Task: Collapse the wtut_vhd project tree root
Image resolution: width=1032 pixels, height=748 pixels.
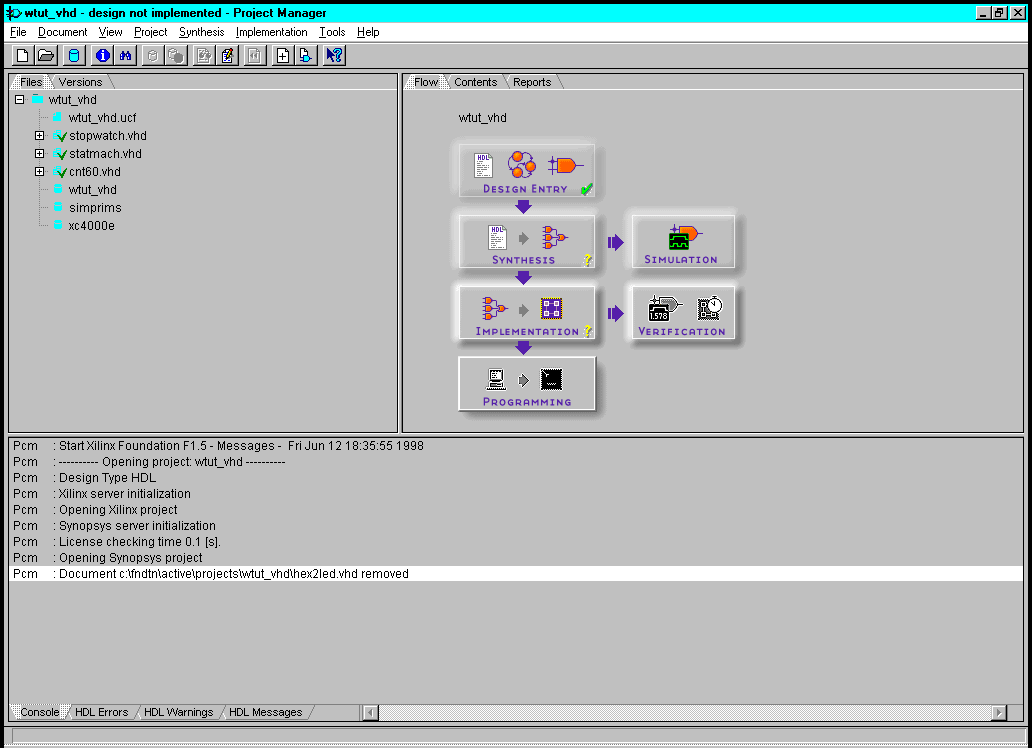Action: point(20,99)
